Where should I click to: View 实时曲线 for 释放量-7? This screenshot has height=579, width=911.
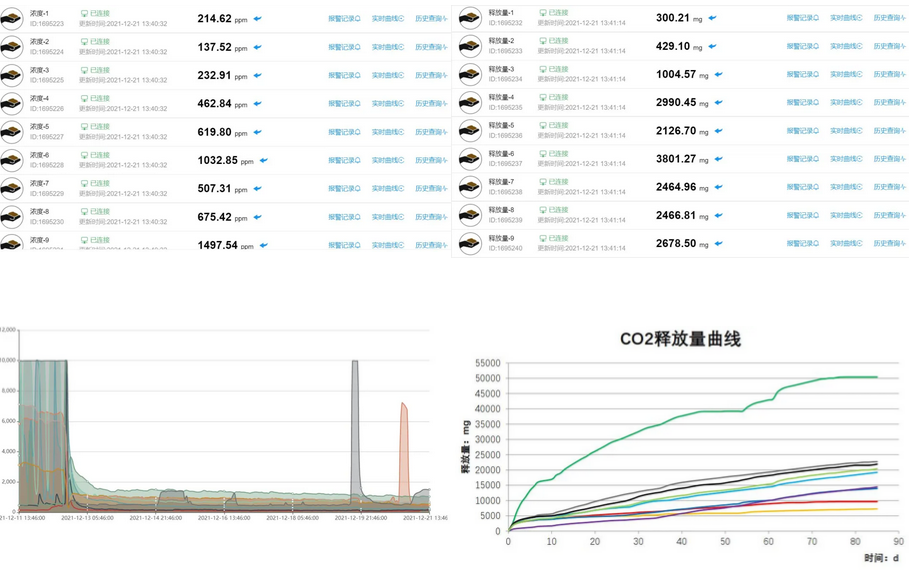coord(846,187)
